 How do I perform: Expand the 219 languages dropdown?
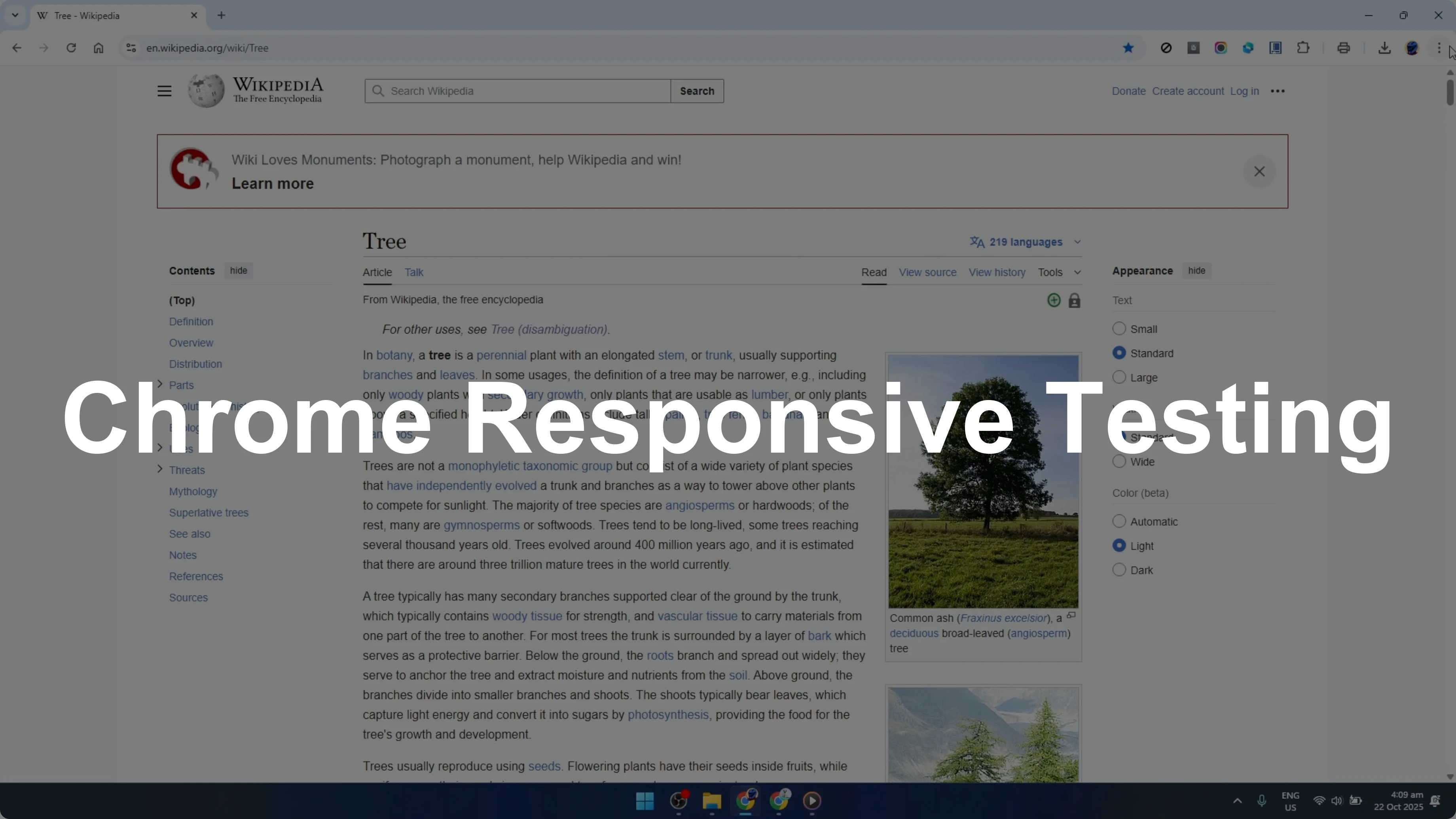coord(1025,242)
